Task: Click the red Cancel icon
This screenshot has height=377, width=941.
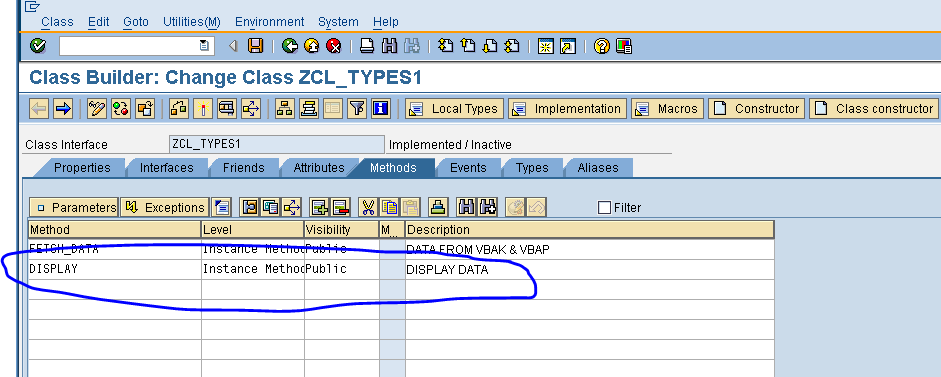Action: (x=333, y=46)
